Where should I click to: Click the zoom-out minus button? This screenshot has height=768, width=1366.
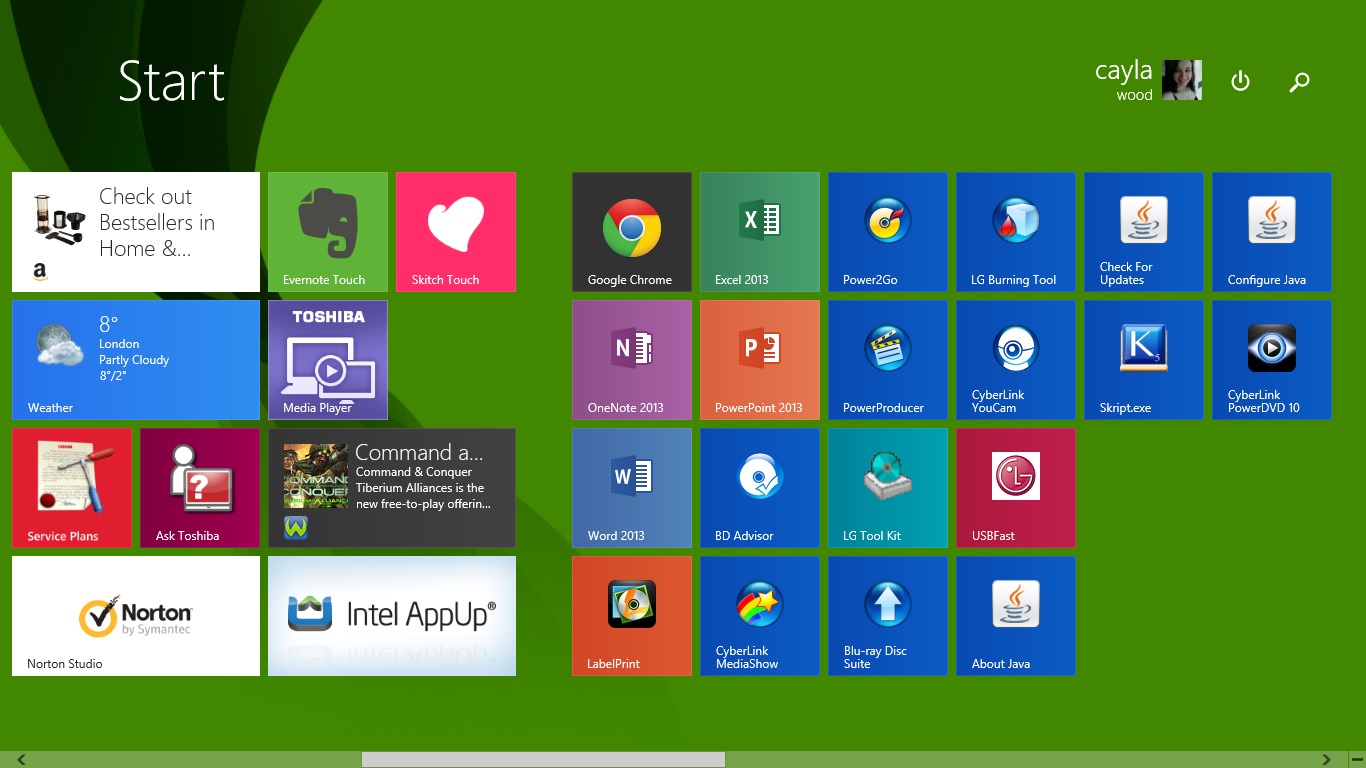(x=1357, y=760)
